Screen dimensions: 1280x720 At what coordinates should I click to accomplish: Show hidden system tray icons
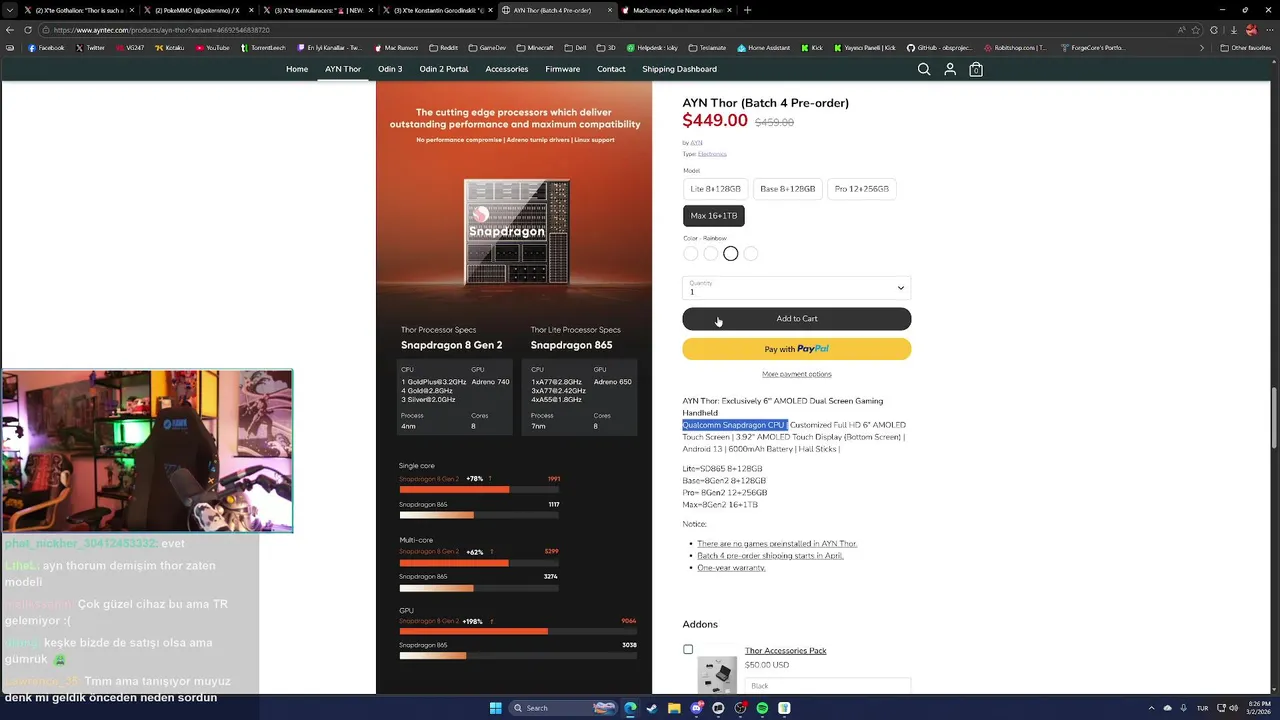tap(1152, 708)
